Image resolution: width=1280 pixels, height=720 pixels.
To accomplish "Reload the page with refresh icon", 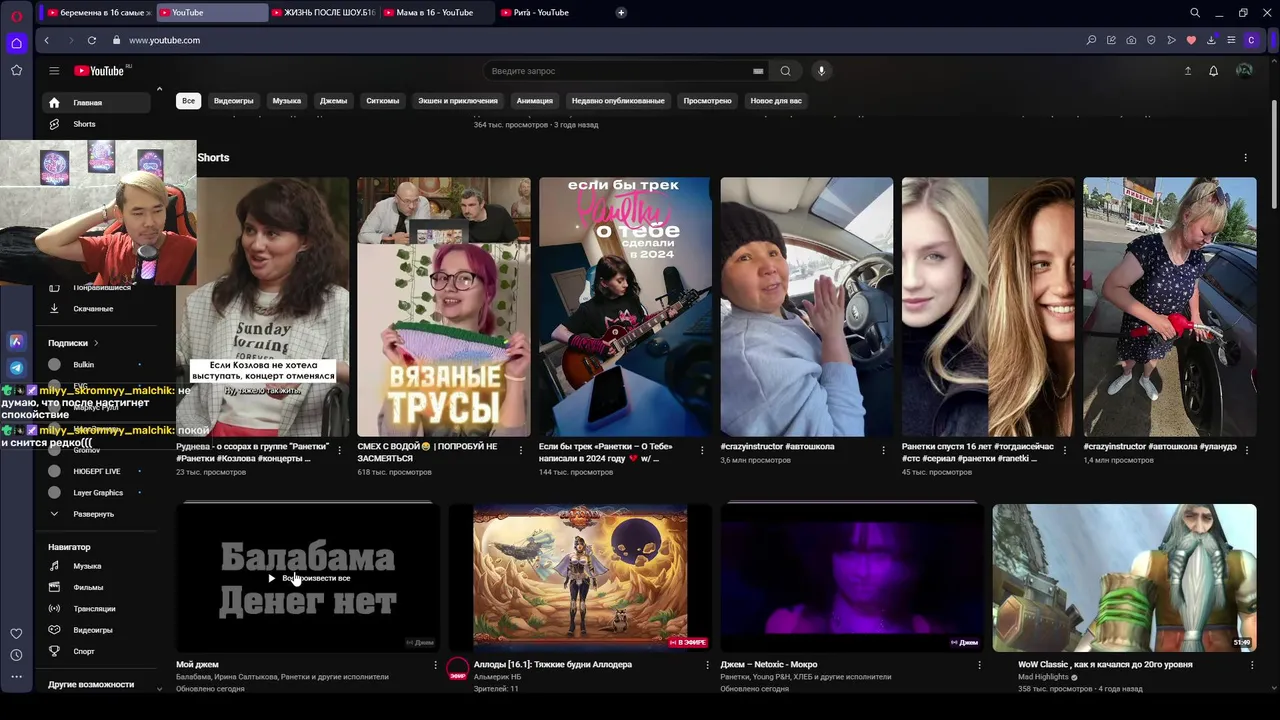I will (92, 40).
